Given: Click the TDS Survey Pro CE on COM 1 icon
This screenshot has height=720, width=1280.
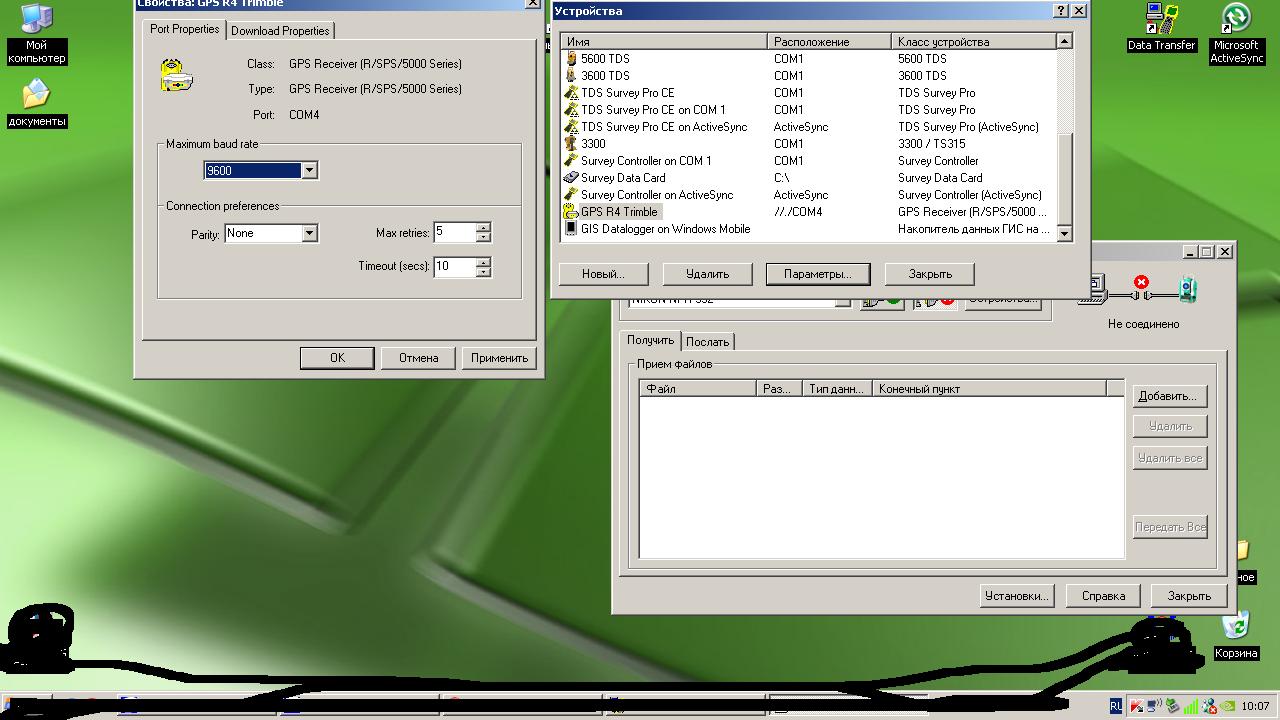Looking at the screenshot, I should [x=571, y=109].
